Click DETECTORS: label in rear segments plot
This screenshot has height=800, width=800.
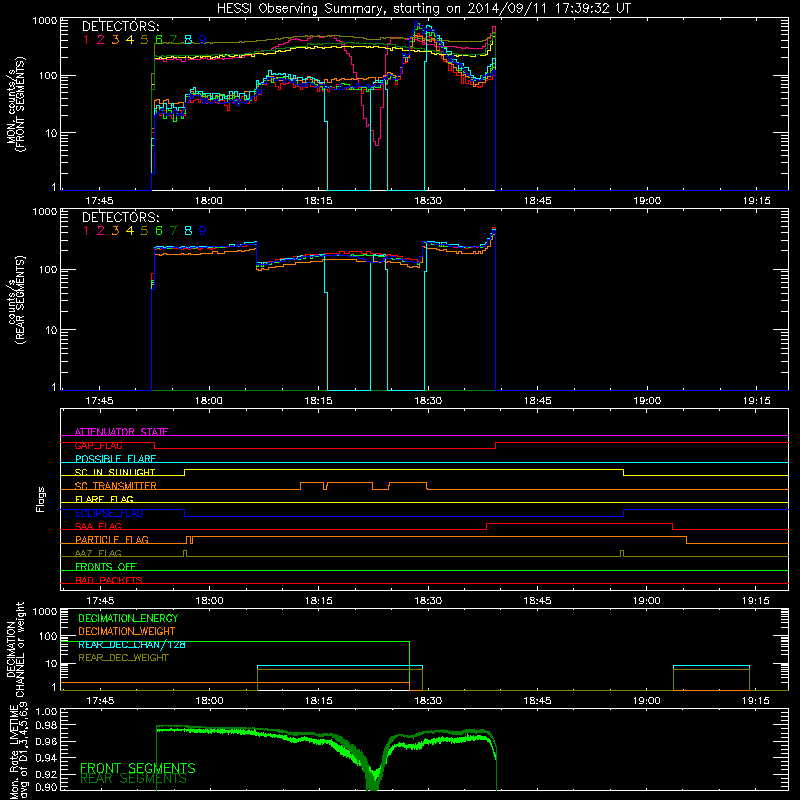120,217
